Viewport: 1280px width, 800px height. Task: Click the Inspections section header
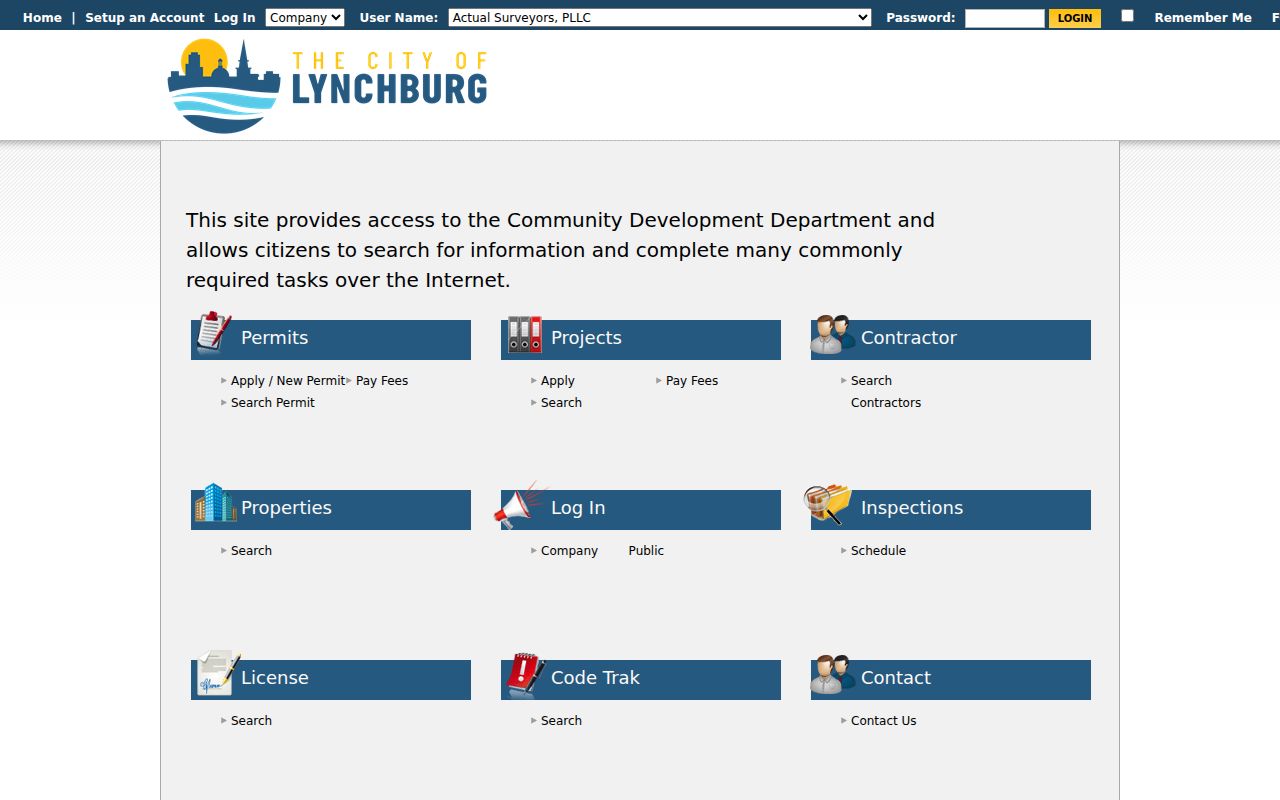click(951, 510)
